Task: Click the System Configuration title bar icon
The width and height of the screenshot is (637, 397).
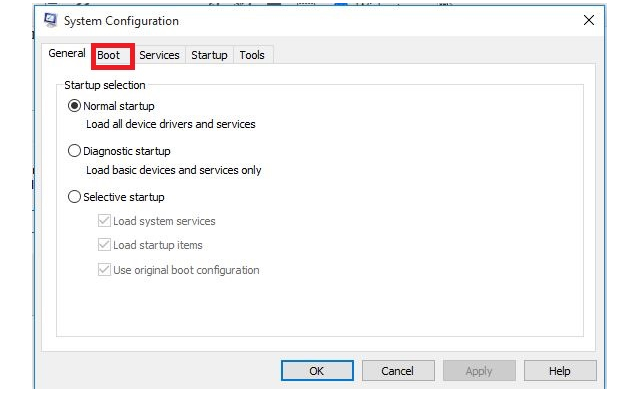Action: pyautogui.click(x=50, y=20)
